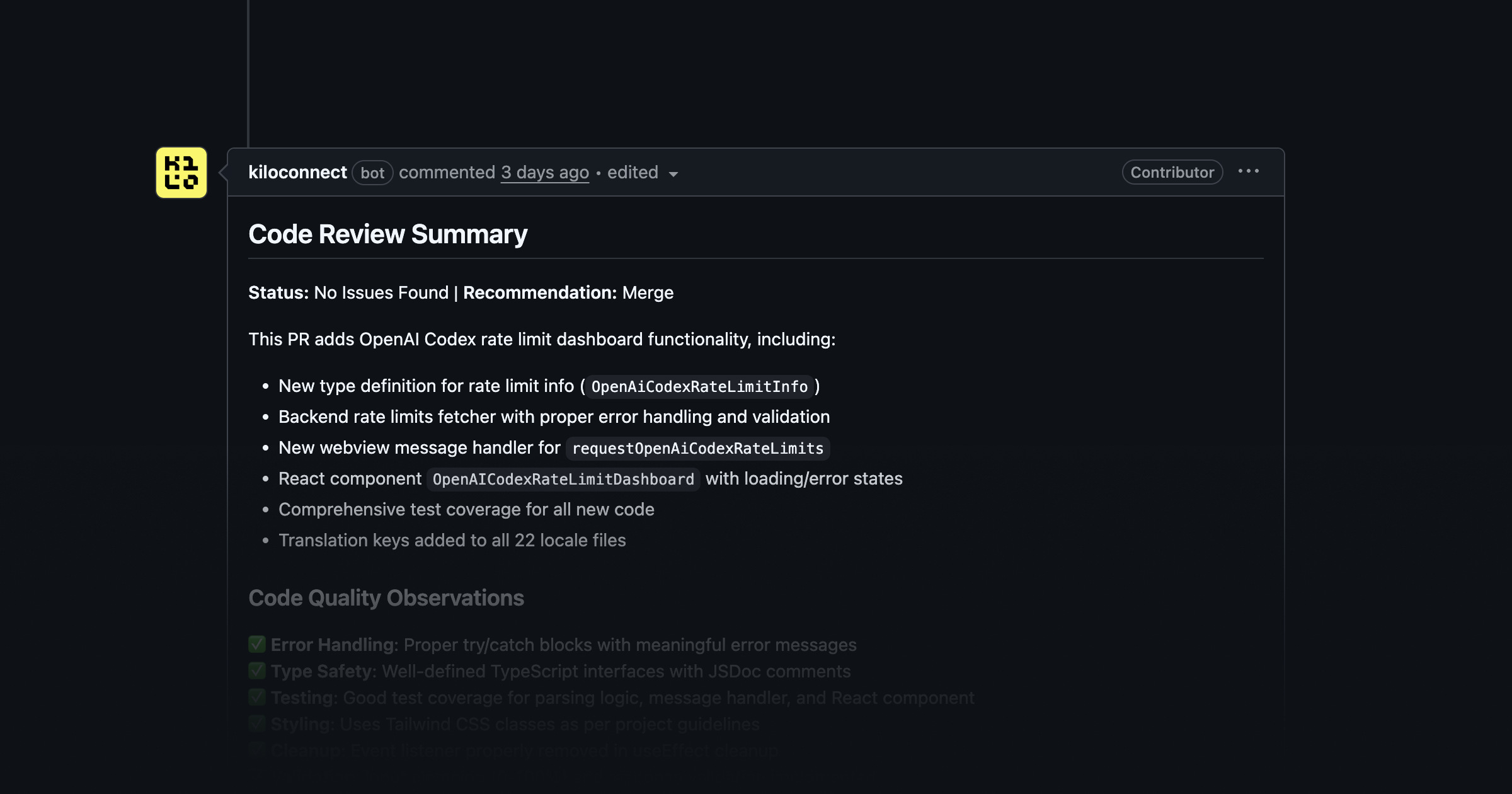Click the bot label badge

pyautogui.click(x=372, y=173)
